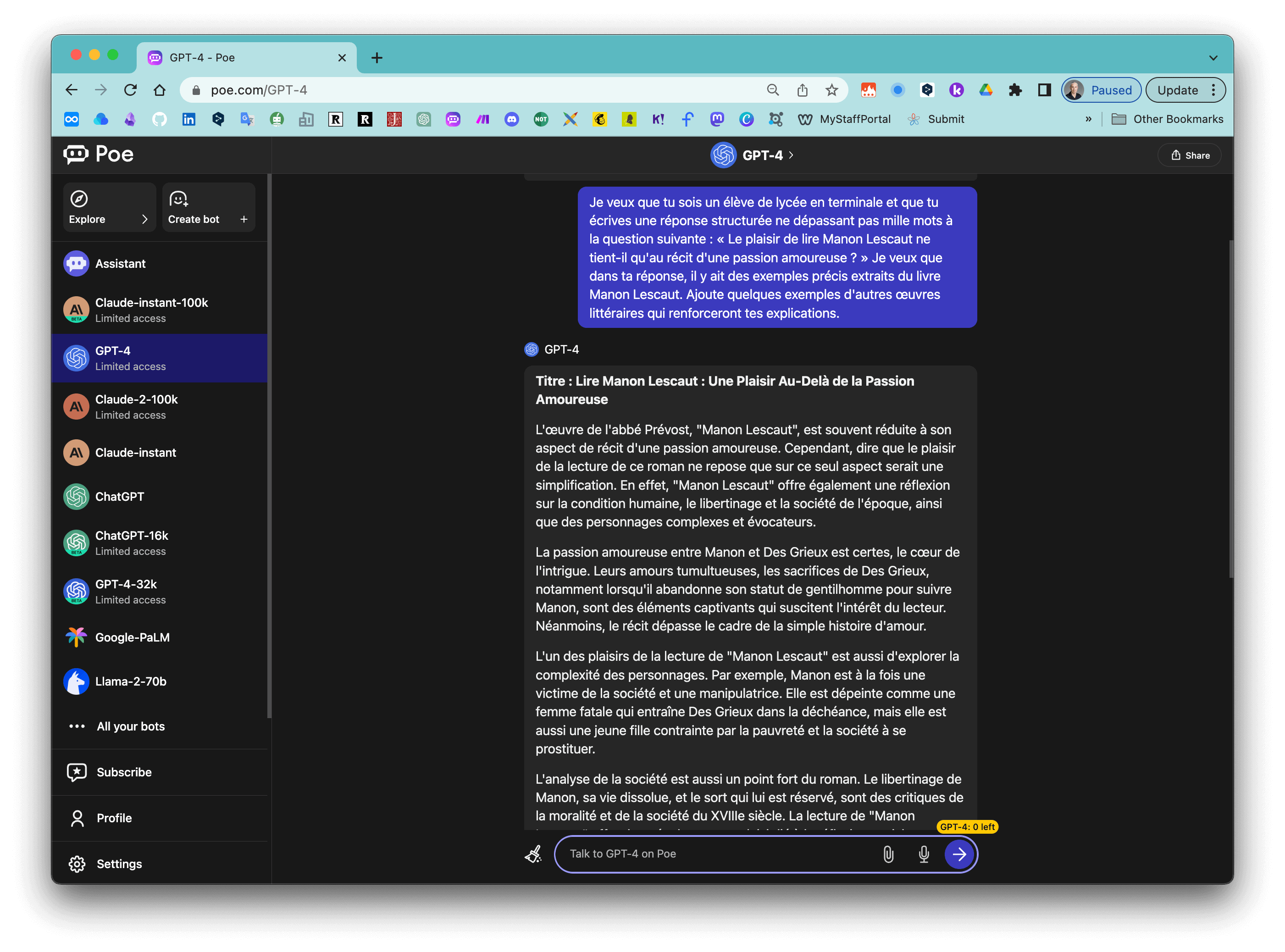
Task: Click the broom clear-context icon
Action: click(534, 855)
